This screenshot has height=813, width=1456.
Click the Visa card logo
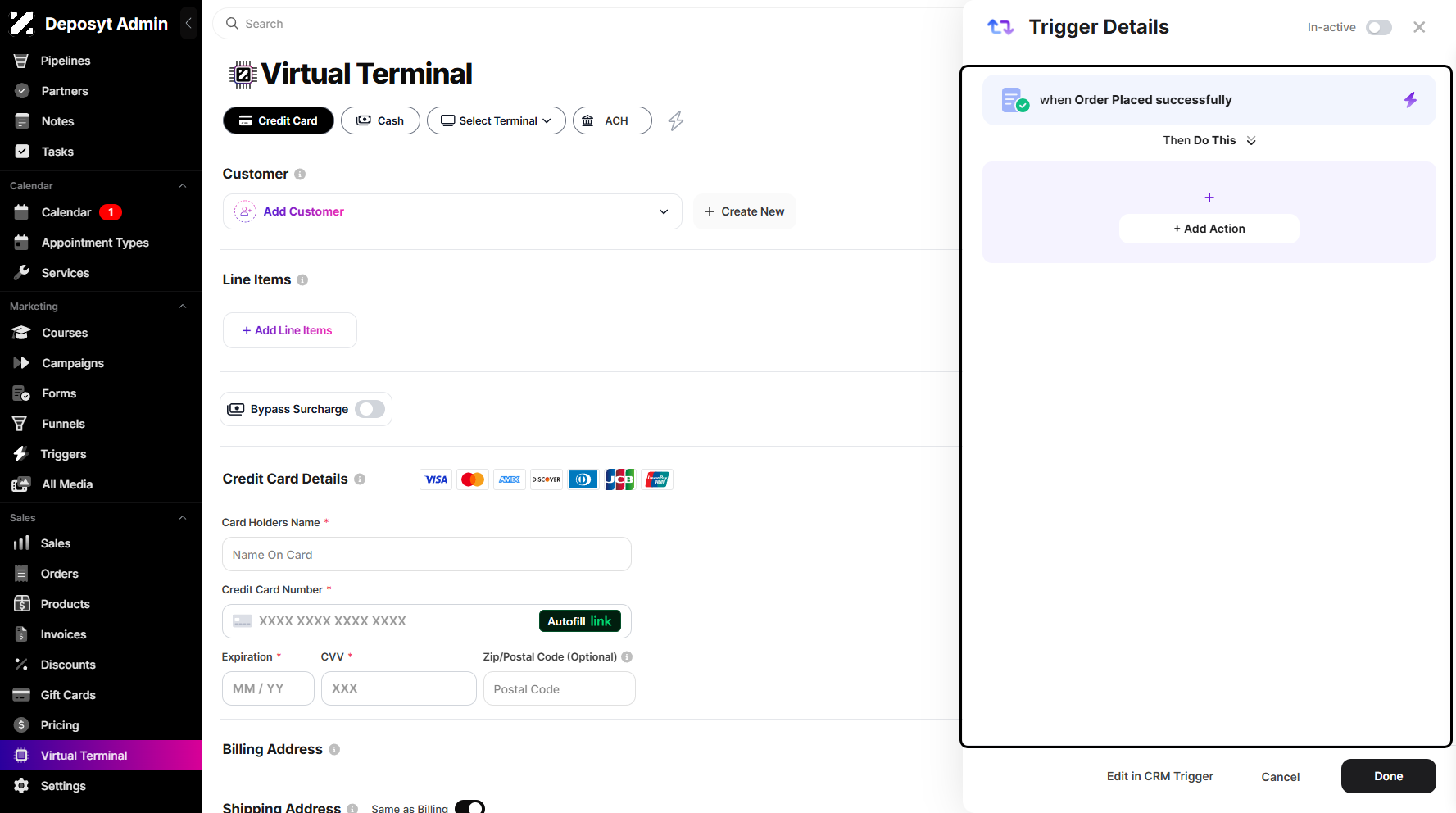[x=436, y=479]
